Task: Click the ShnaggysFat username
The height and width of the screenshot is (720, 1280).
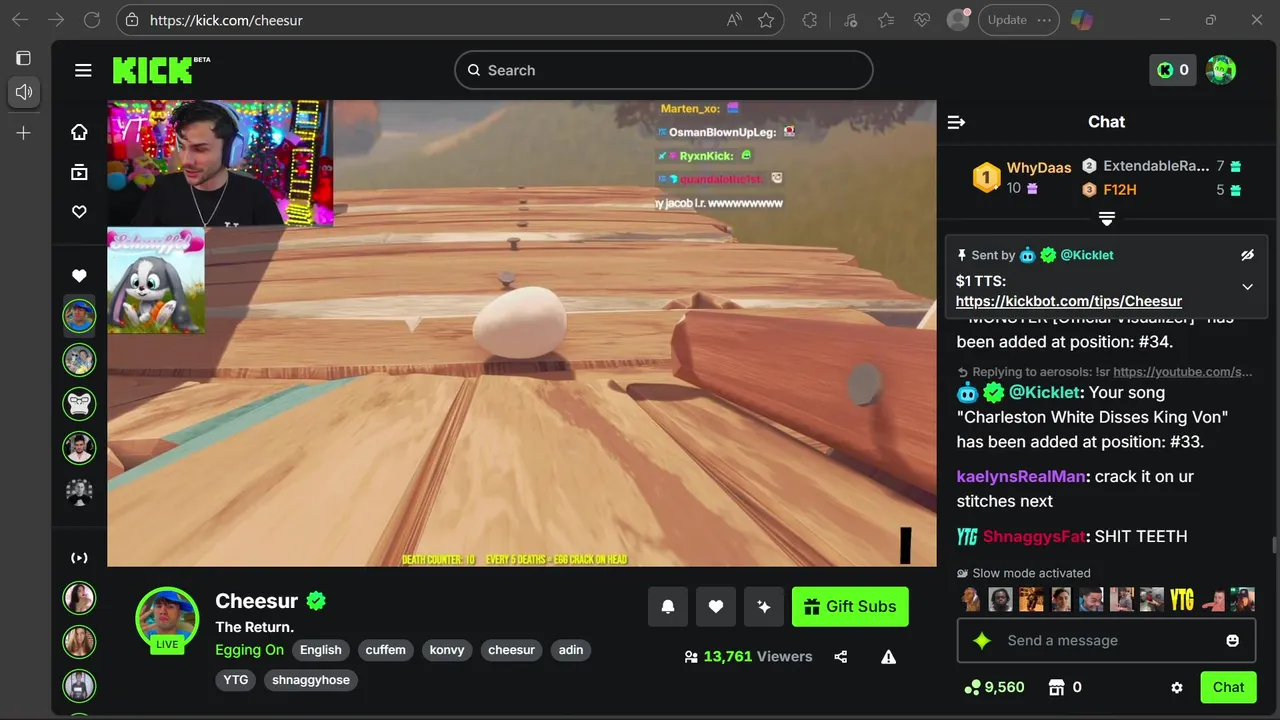Action: coord(1034,537)
